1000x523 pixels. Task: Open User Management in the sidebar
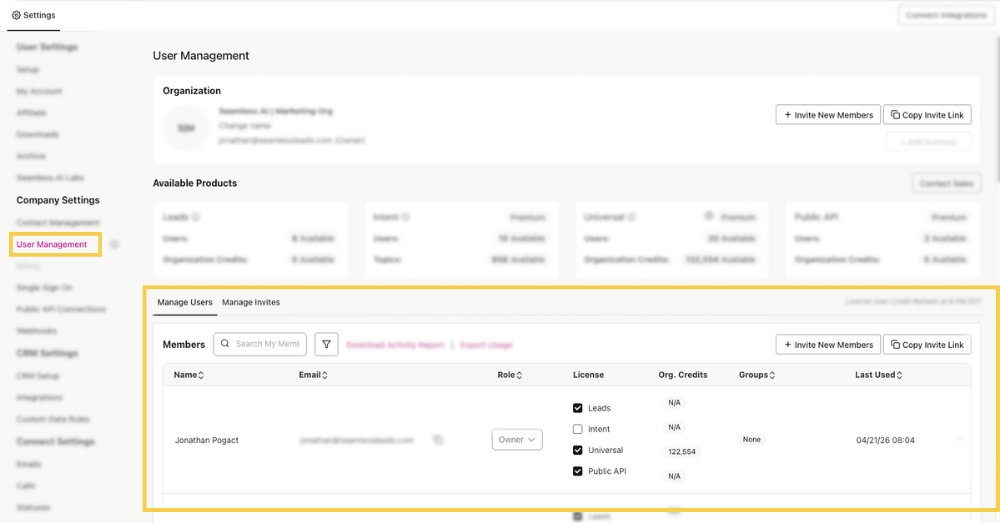tap(52, 244)
